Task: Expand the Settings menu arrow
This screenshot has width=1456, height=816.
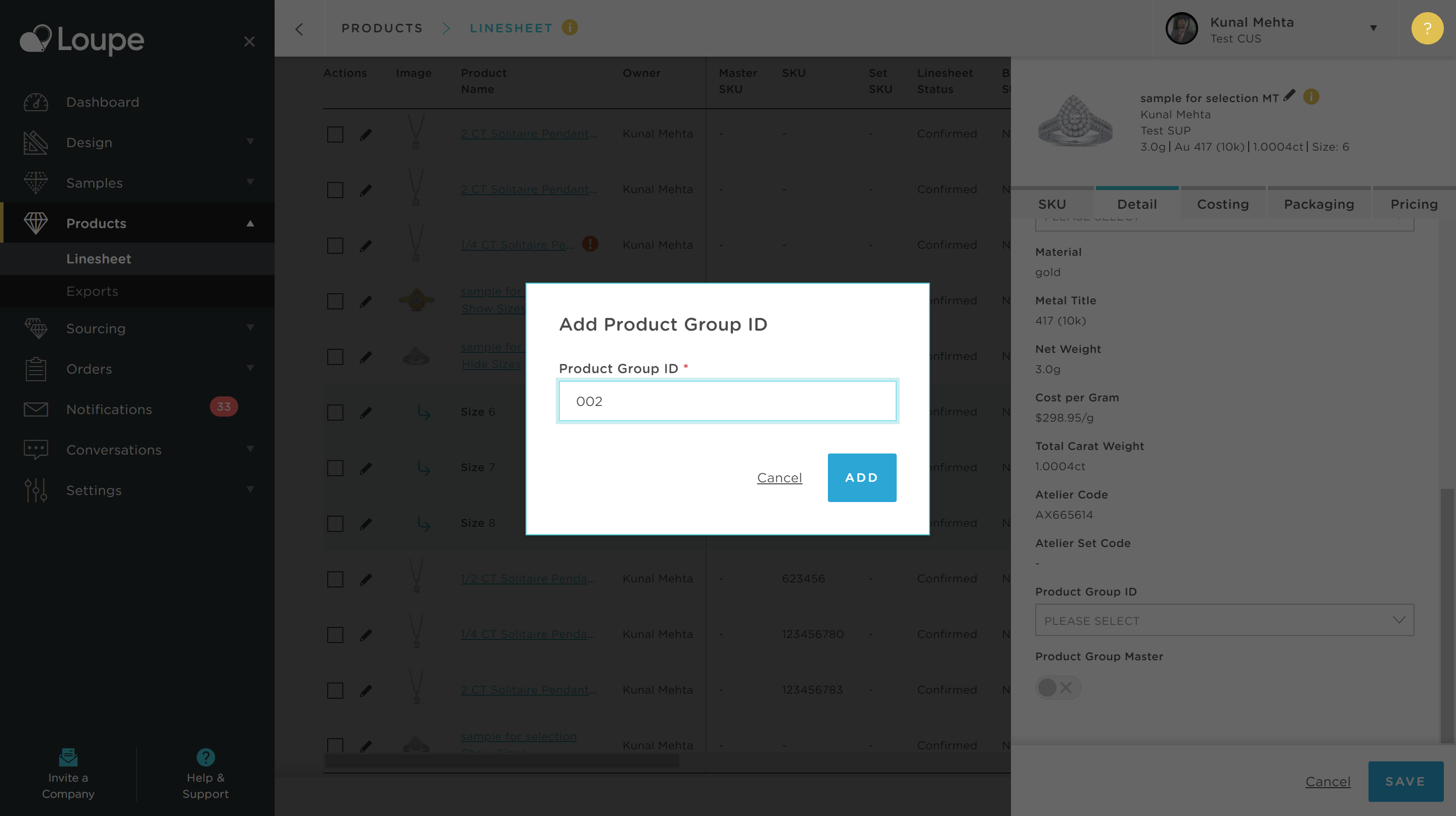Action: 250,489
